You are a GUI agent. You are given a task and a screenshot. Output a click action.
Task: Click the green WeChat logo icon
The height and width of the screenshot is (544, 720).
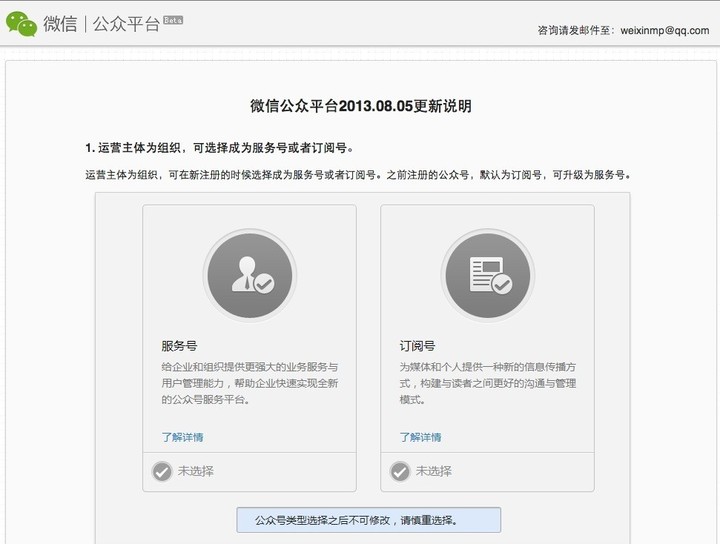click(21, 23)
